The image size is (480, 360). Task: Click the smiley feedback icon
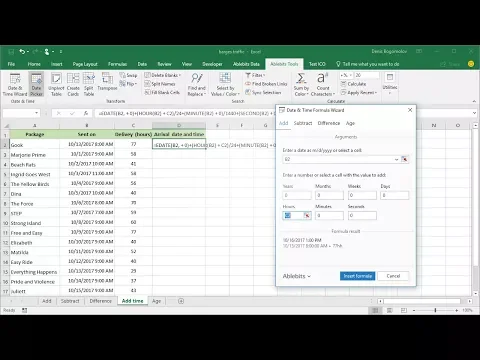pyautogui.click(x=471, y=64)
